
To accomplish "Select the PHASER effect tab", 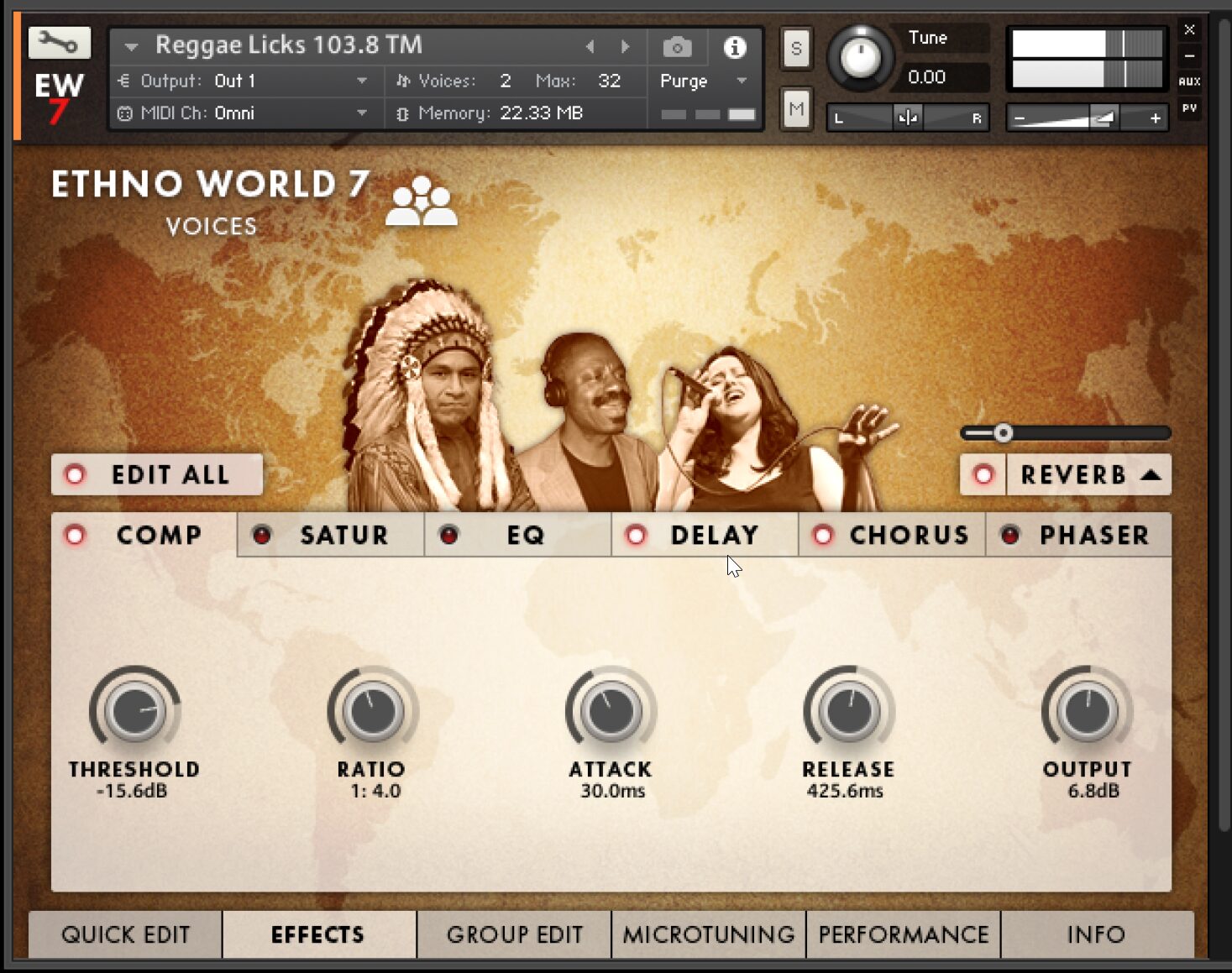I will tap(1079, 535).
